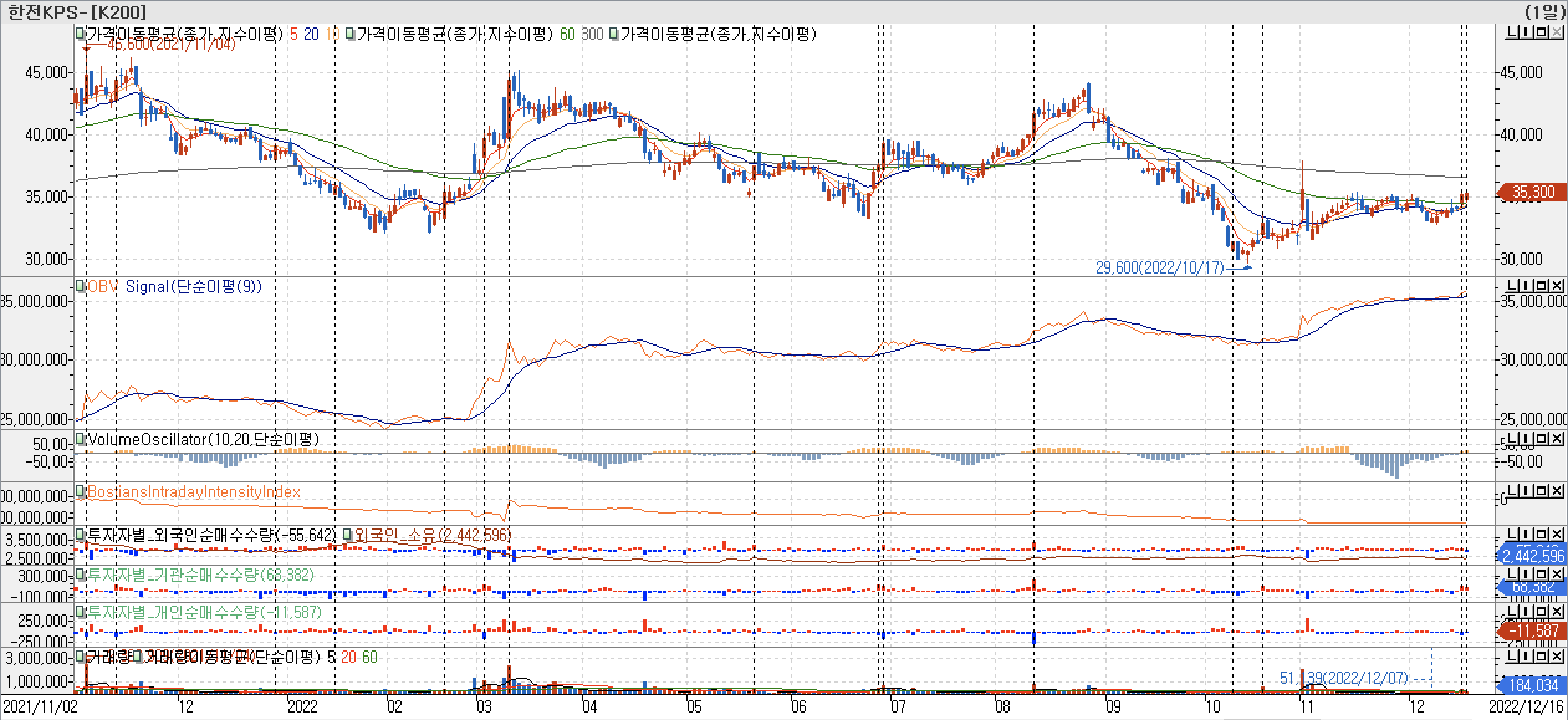Click the green 60 moving-average period label

coord(567,34)
